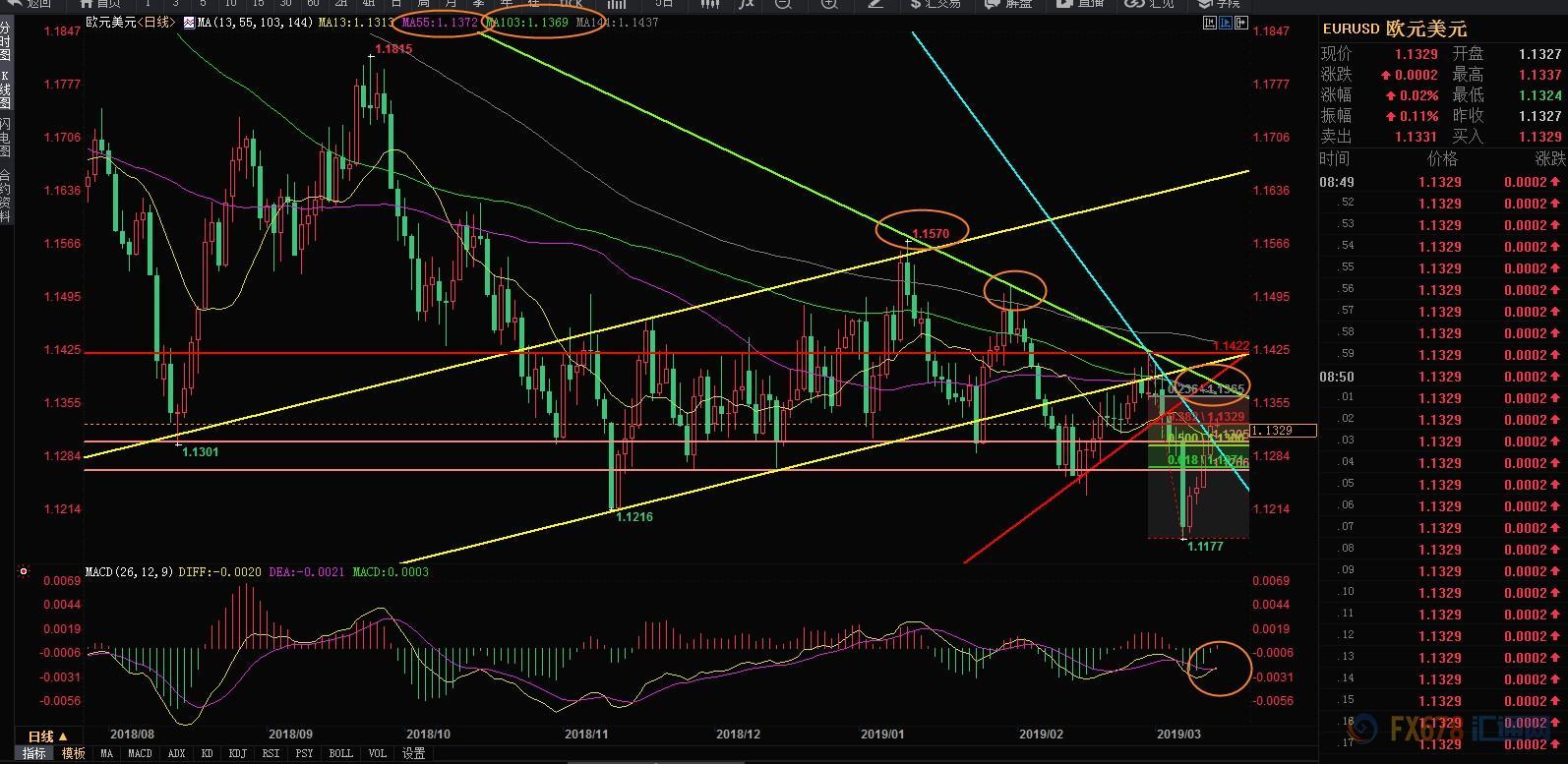Click the 2019/01 date axis label
The width and height of the screenshot is (1568, 764).
coord(882,734)
